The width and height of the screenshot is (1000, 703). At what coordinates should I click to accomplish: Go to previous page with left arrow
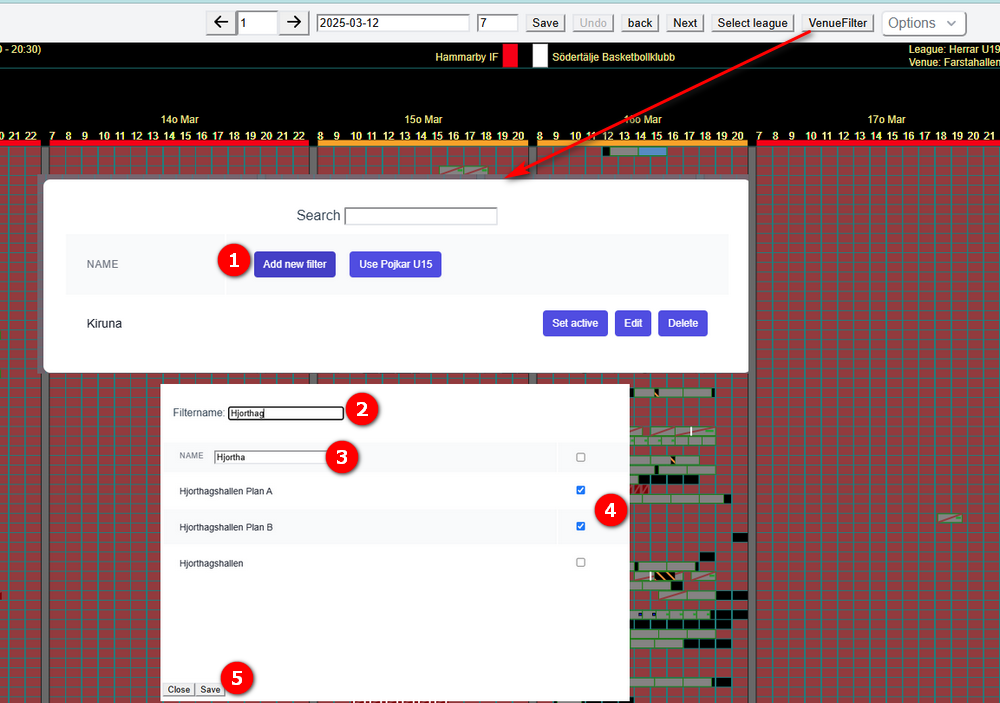(221, 23)
